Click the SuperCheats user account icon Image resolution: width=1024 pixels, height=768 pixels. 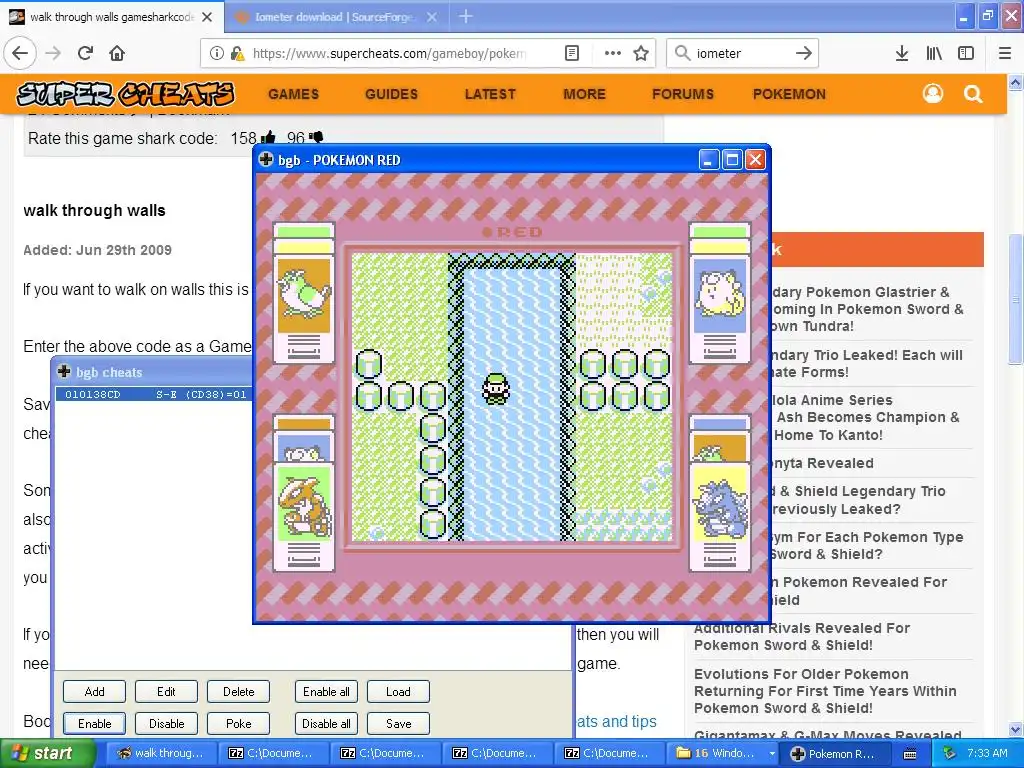coord(933,94)
